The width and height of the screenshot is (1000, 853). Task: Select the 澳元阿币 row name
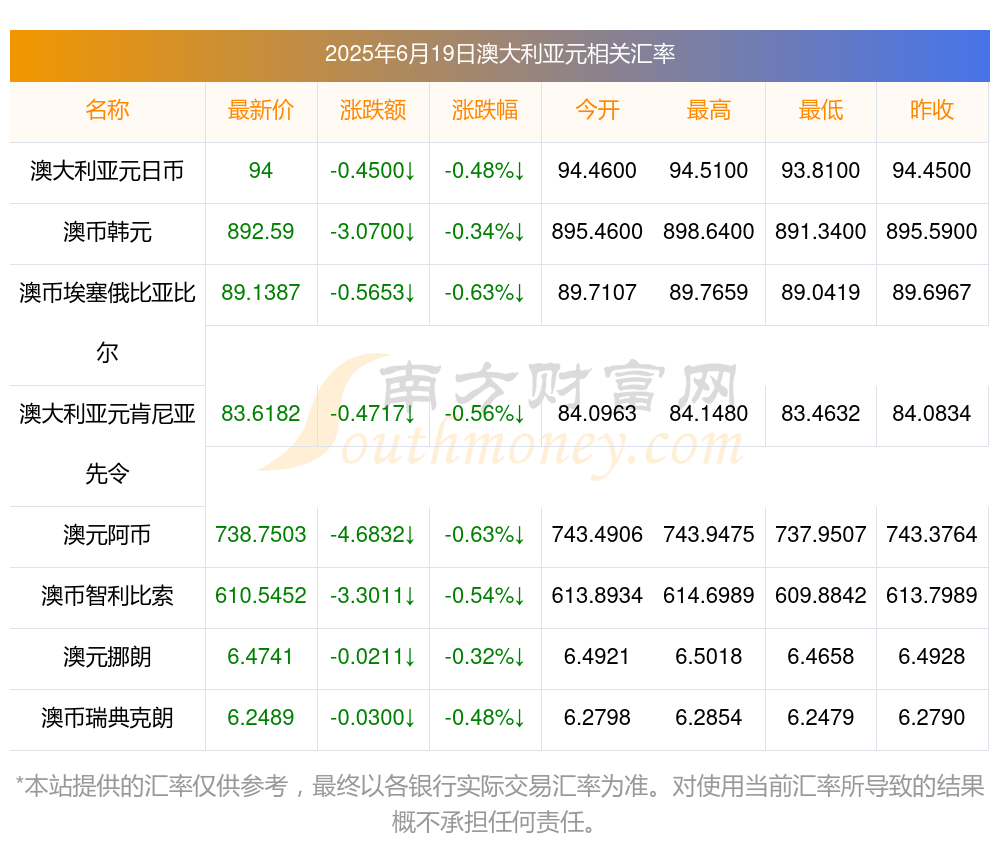(x=107, y=535)
